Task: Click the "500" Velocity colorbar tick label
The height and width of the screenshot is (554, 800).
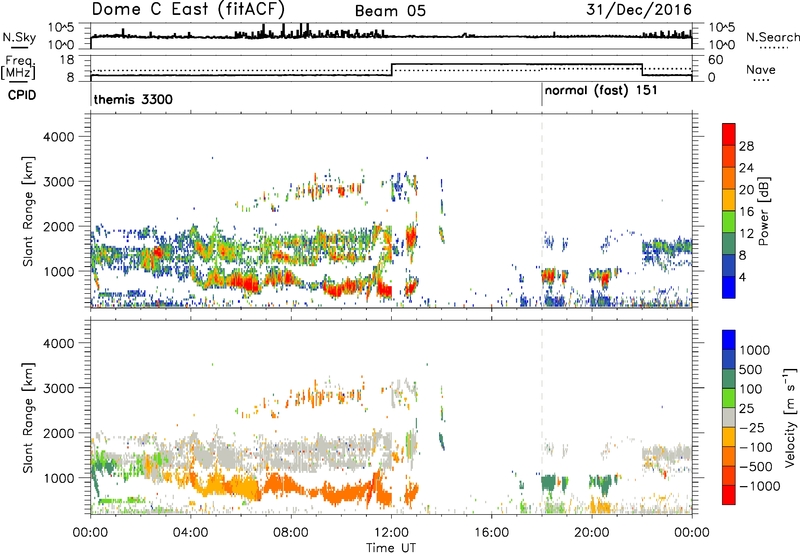Action: click(753, 369)
